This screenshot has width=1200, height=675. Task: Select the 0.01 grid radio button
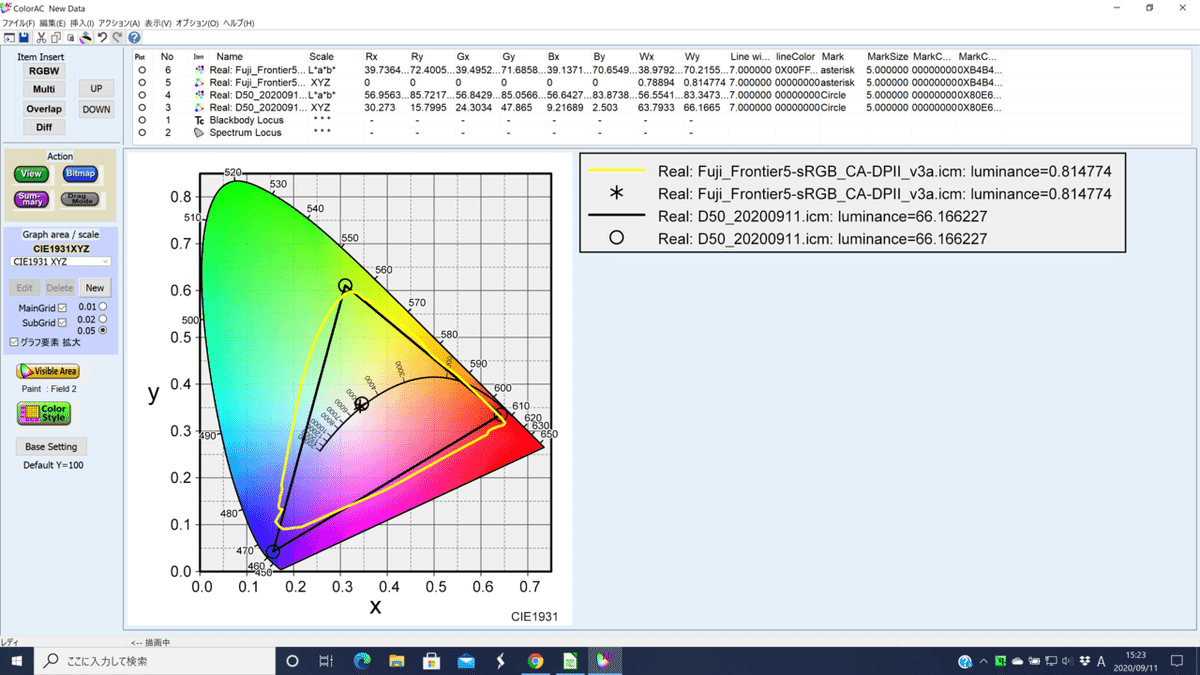point(102,306)
